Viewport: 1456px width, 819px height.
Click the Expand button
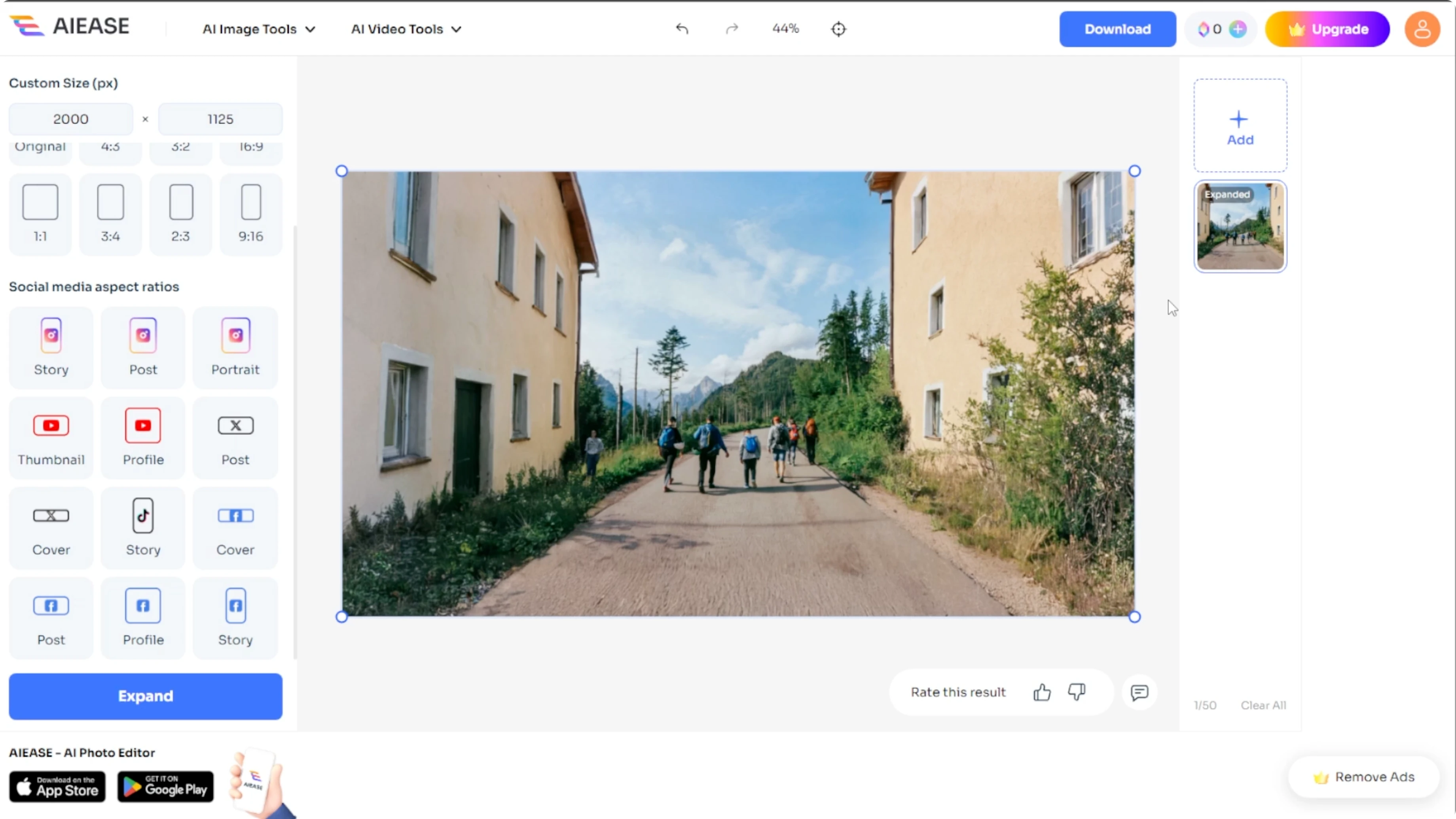click(x=145, y=696)
